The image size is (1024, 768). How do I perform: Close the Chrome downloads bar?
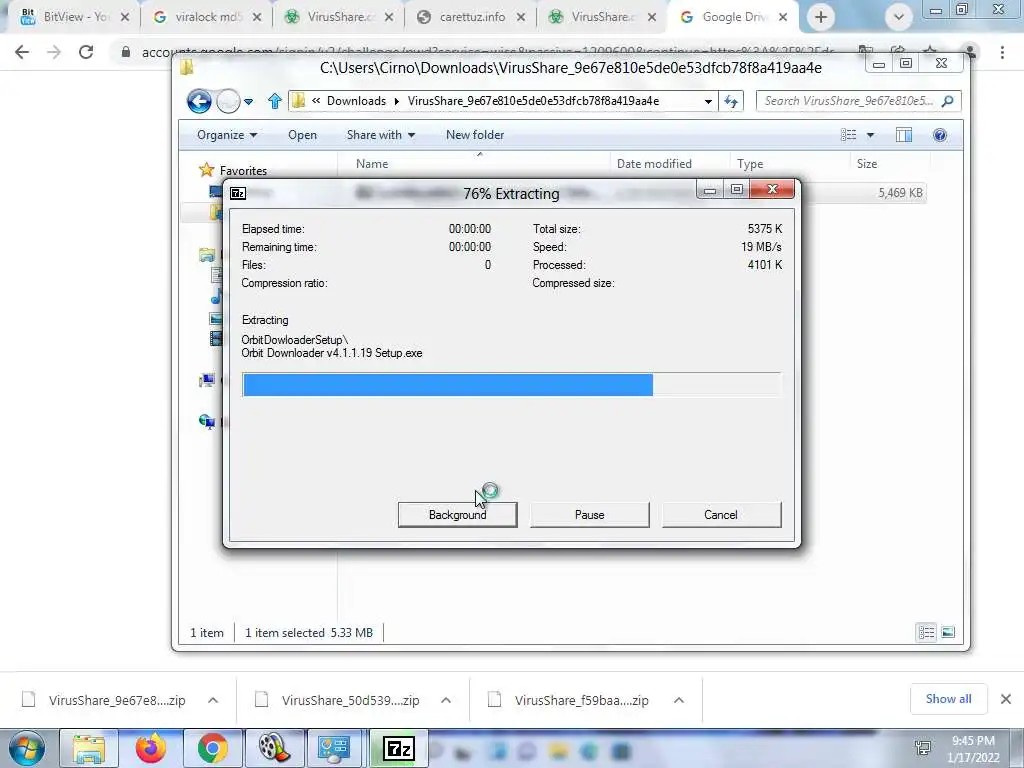(x=1006, y=699)
